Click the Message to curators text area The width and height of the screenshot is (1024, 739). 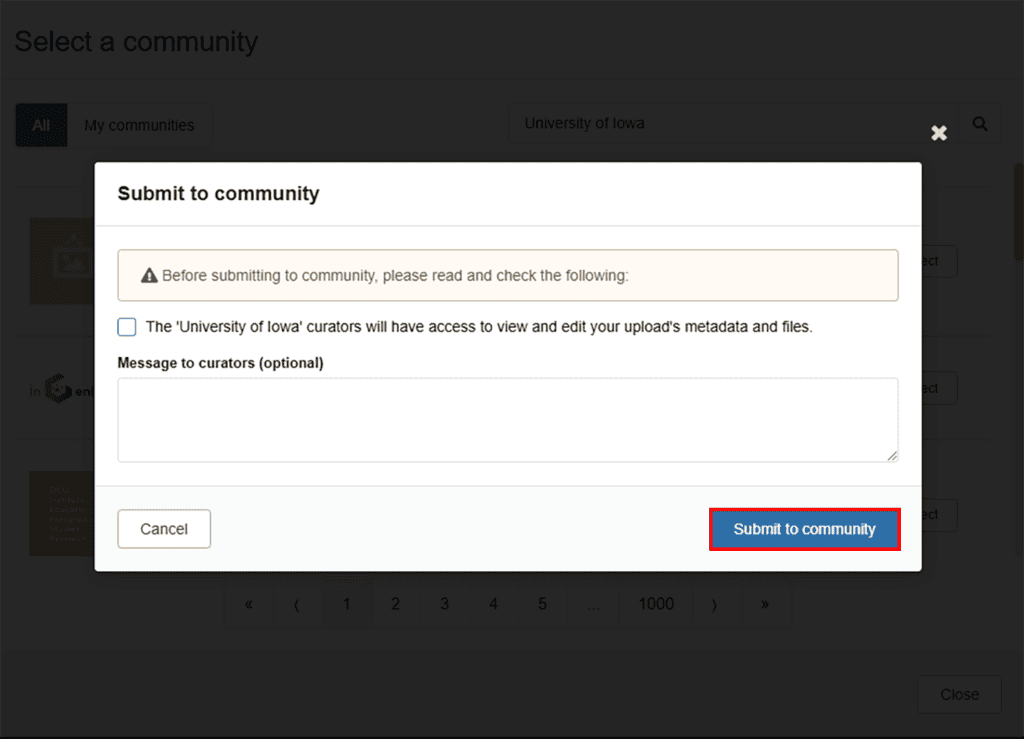(507, 420)
